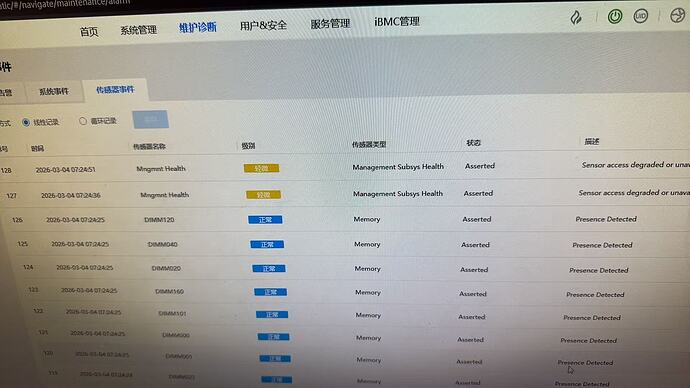Click sensor name DIMM120
This screenshot has width=690, height=388.
point(159,220)
